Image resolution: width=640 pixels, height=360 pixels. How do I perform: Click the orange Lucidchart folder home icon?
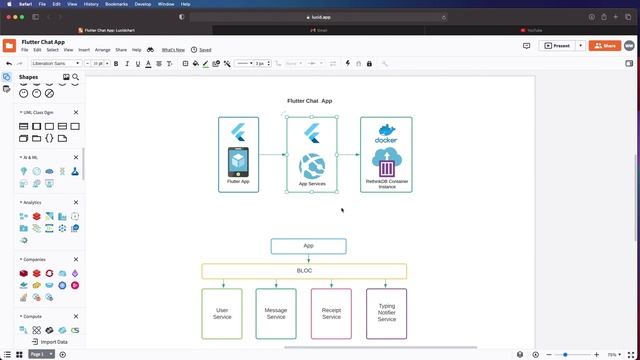point(9,46)
